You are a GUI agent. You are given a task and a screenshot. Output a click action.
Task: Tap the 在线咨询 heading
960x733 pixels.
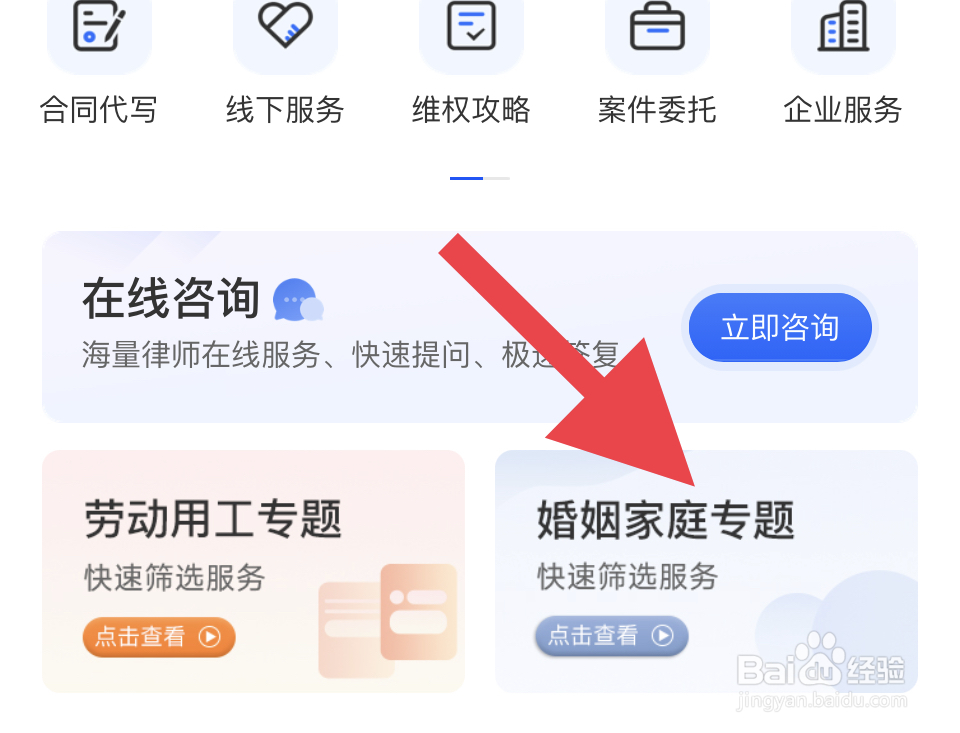[171, 298]
